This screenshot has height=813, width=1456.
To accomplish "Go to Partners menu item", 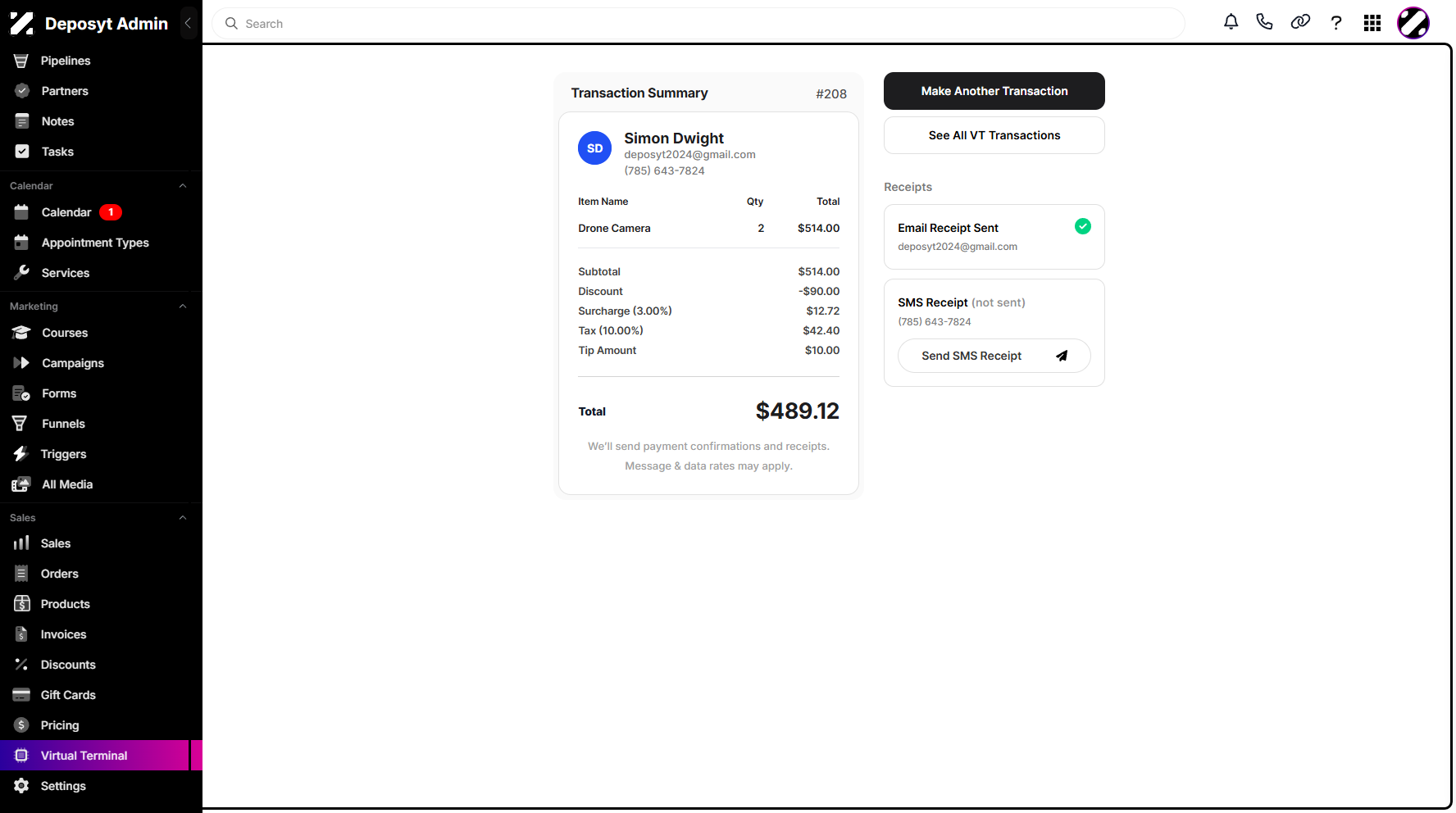I will tap(94, 91).
